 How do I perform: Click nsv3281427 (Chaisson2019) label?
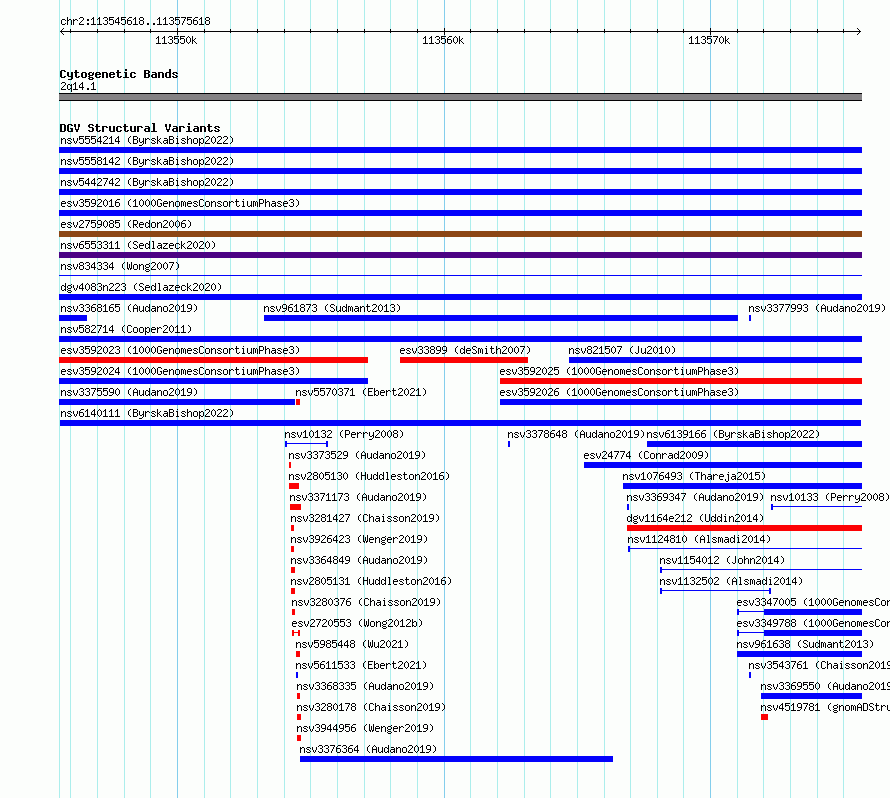click(x=365, y=518)
